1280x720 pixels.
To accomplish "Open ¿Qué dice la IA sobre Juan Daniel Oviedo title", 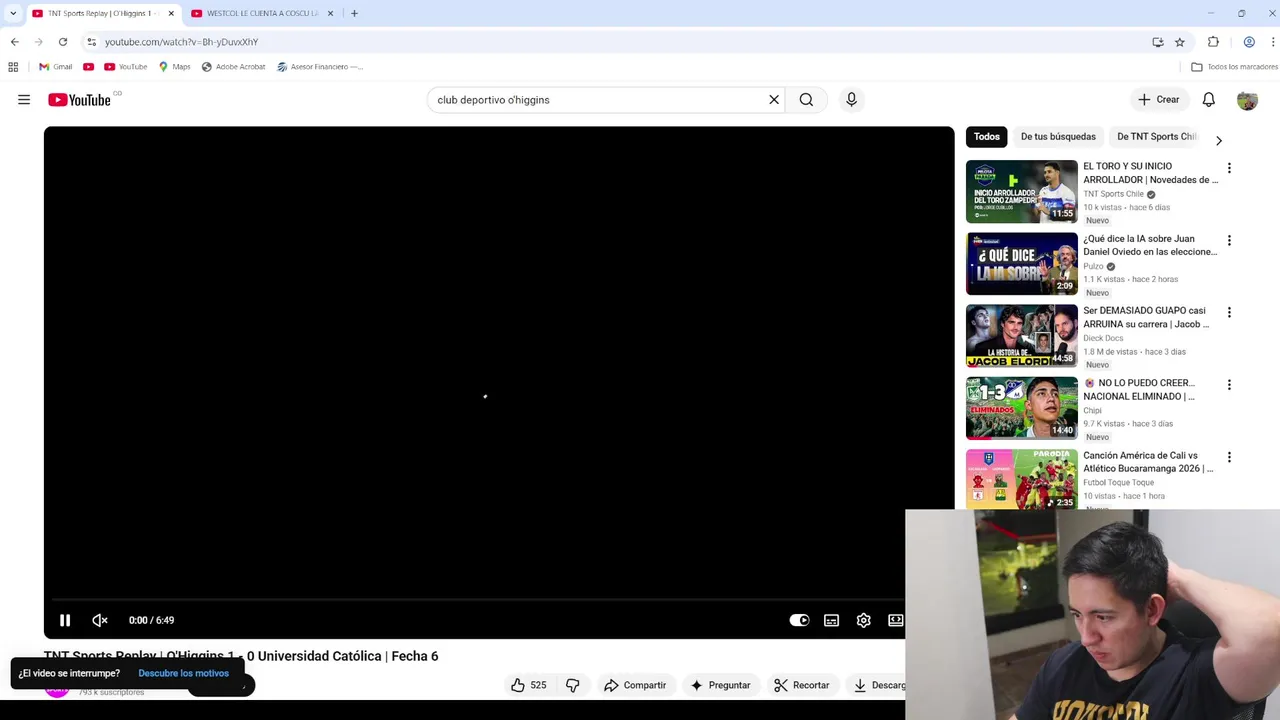I will click(x=1150, y=245).
